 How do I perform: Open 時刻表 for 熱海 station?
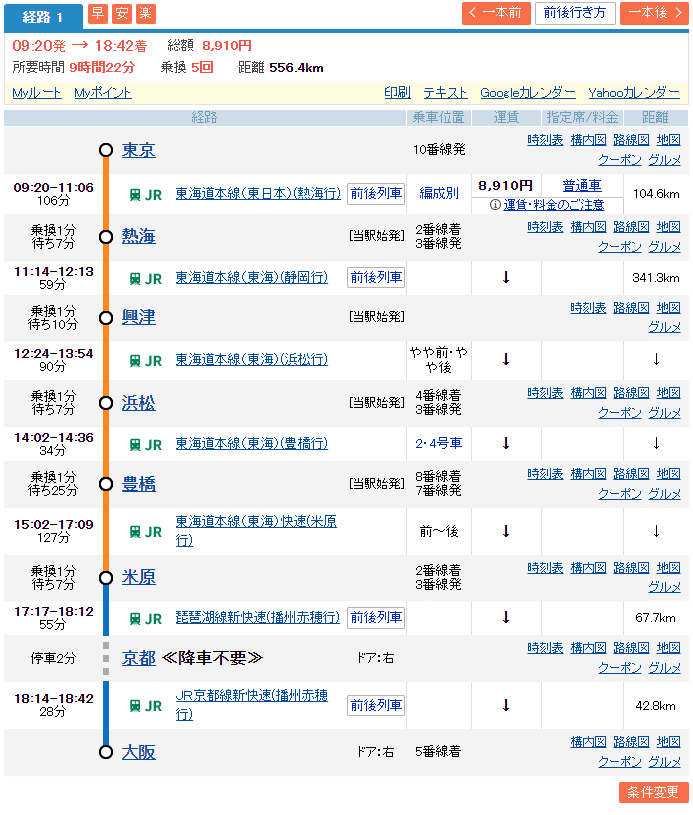[x=545, y=227]
